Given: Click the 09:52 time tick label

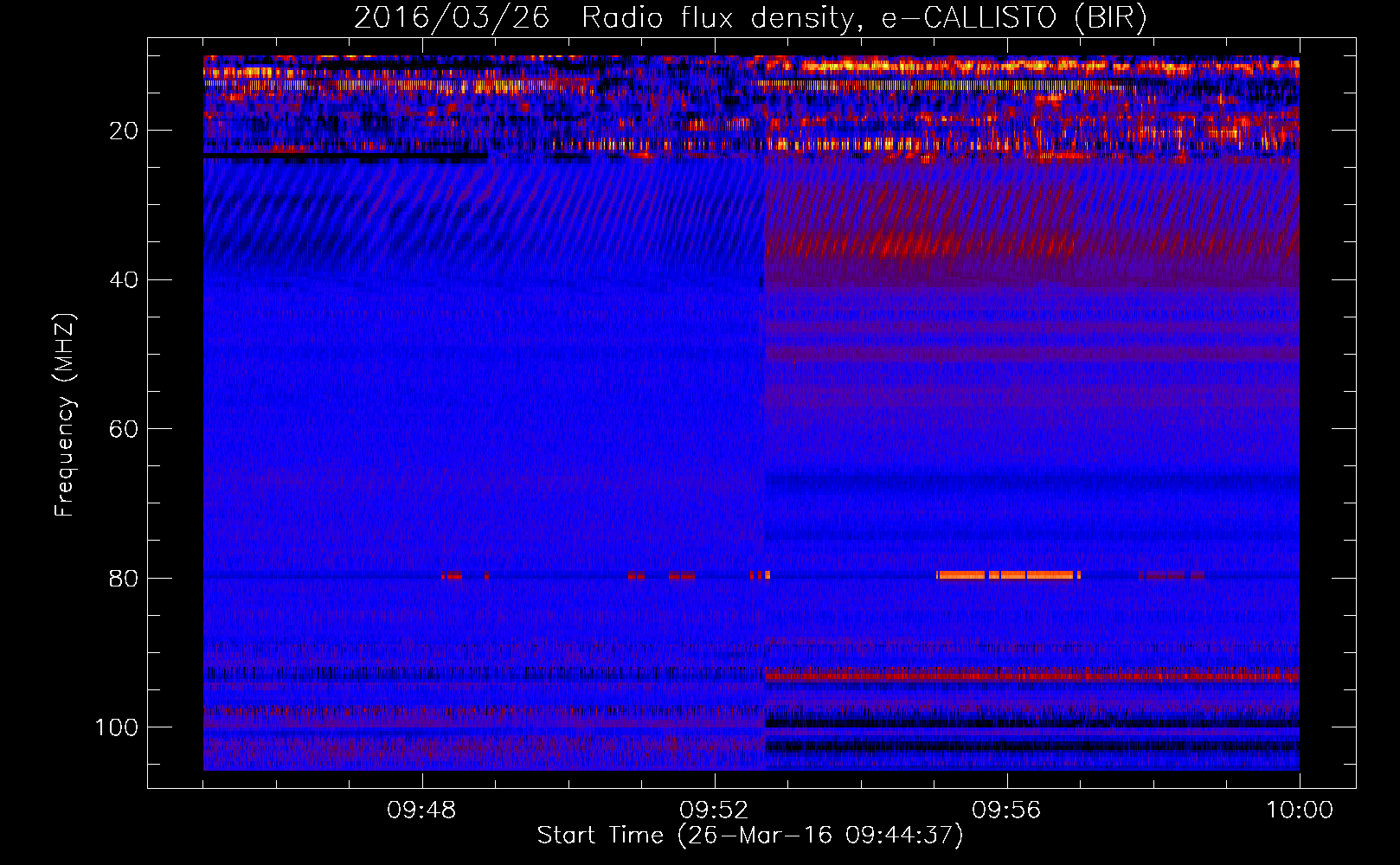Looking at the screenshot, I should pyautogui.click(x=714, y=811).
